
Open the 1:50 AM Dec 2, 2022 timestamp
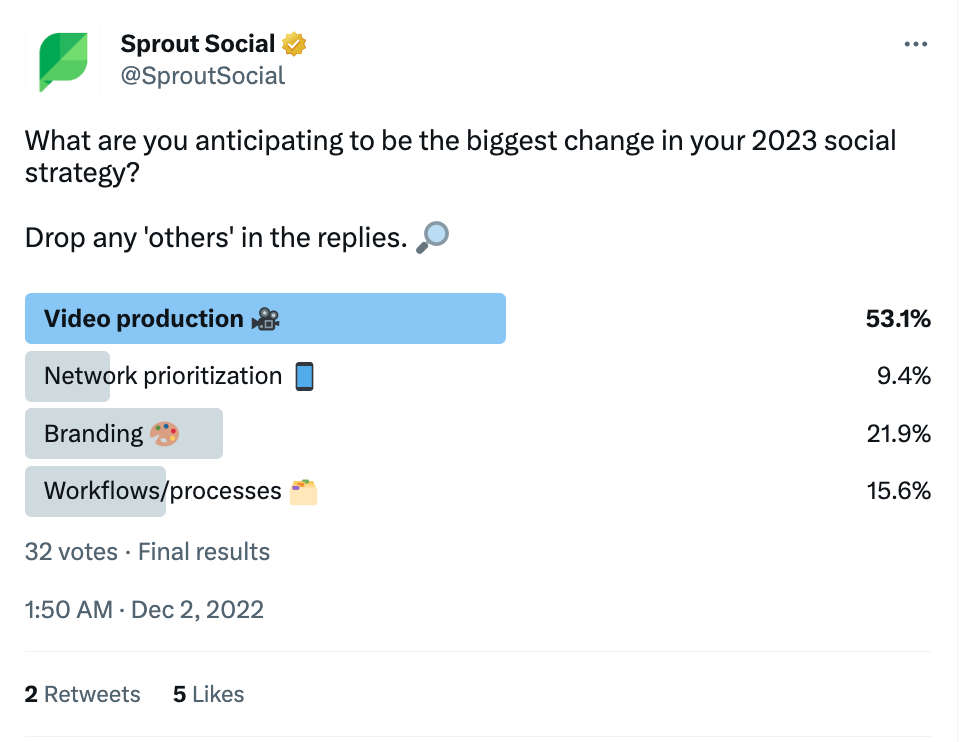click(145, 609)
